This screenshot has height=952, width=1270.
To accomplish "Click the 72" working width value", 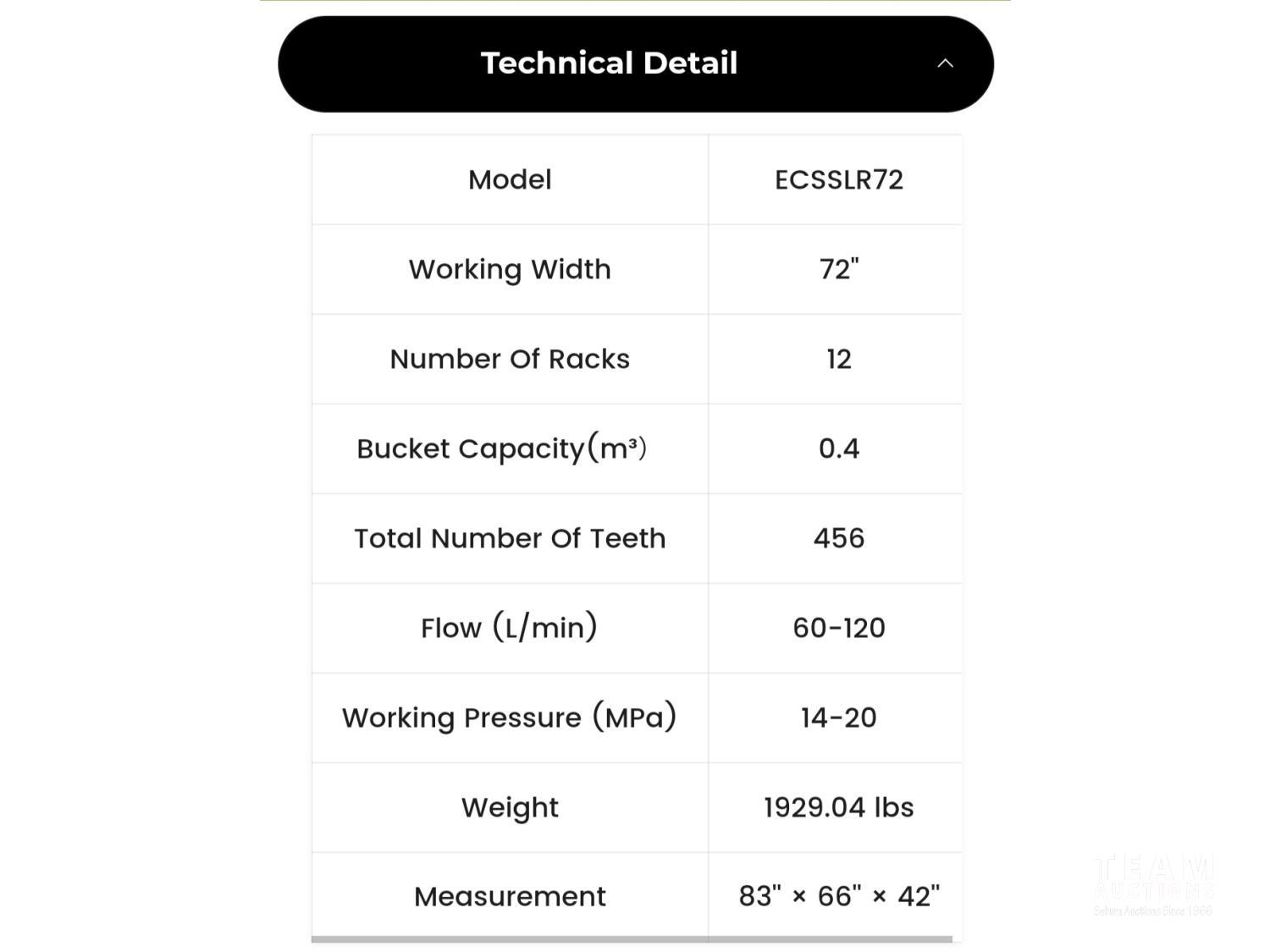I will 838,270.
